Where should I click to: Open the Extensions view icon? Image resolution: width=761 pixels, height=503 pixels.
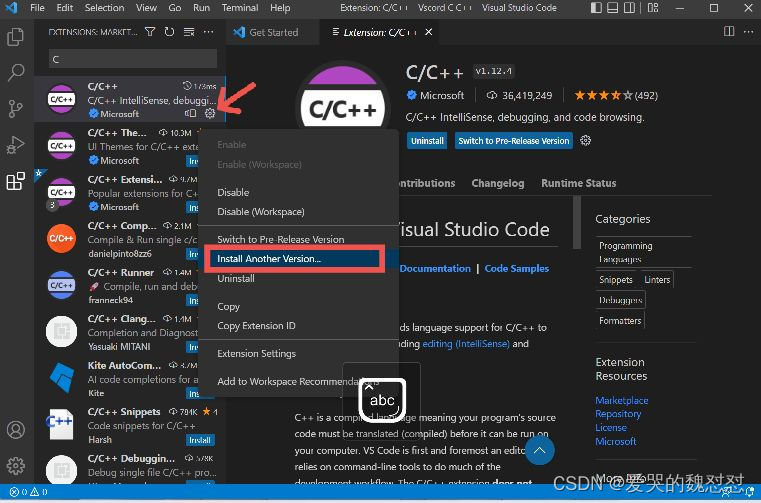(x=16, y=181)
